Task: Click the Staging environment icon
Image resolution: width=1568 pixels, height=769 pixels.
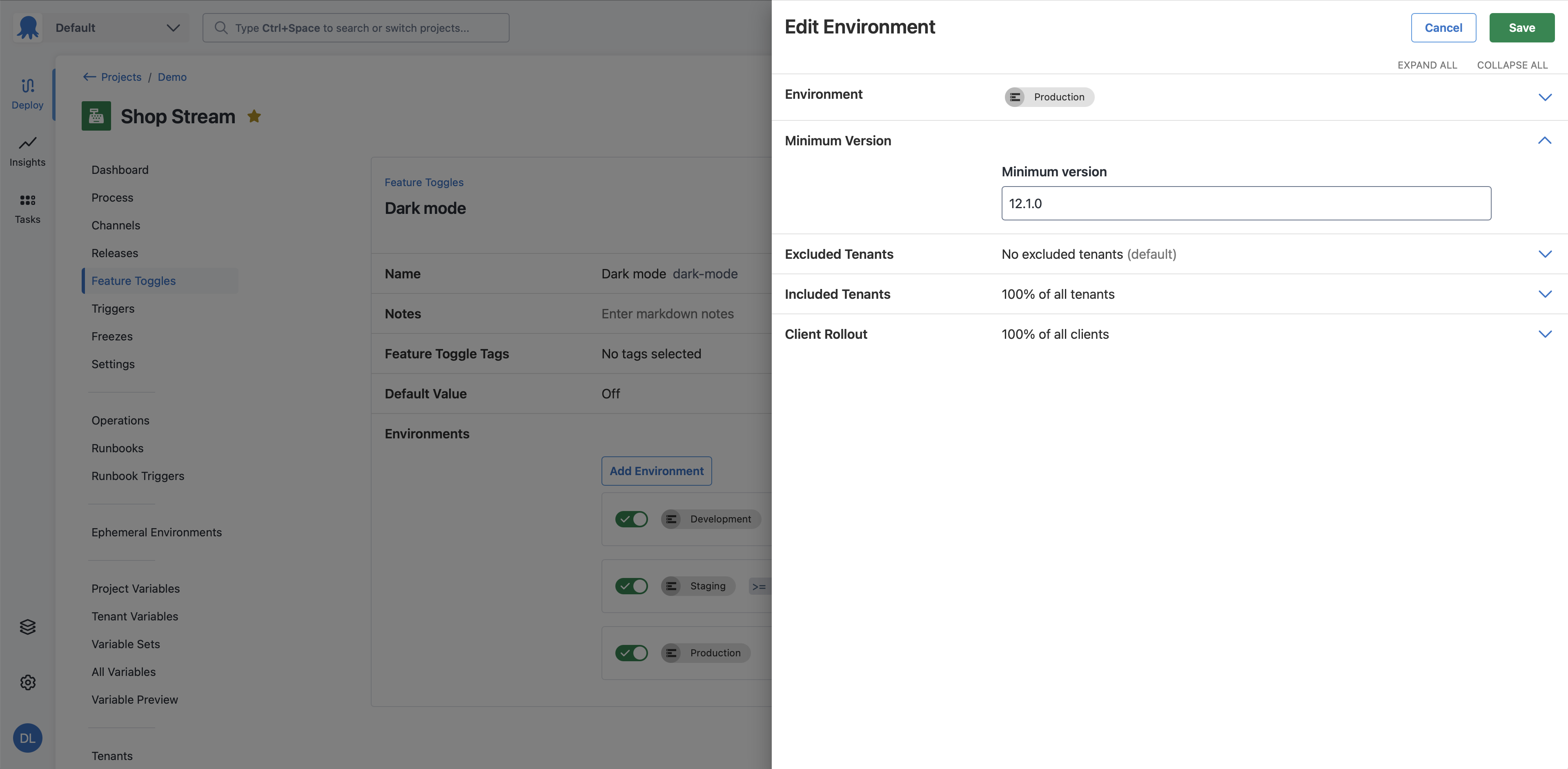Action: (671, 586)
